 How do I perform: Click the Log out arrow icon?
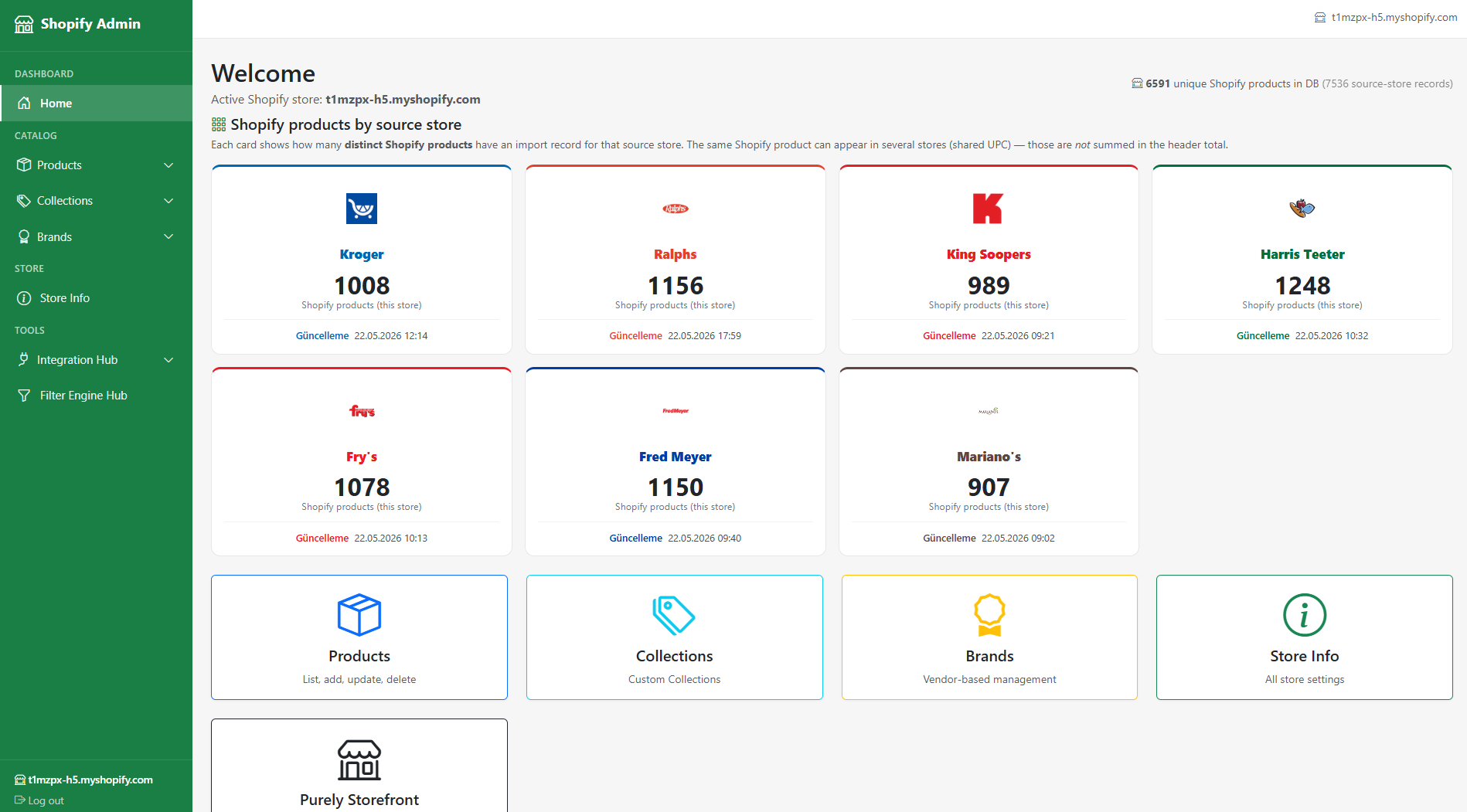pos(19,800)
